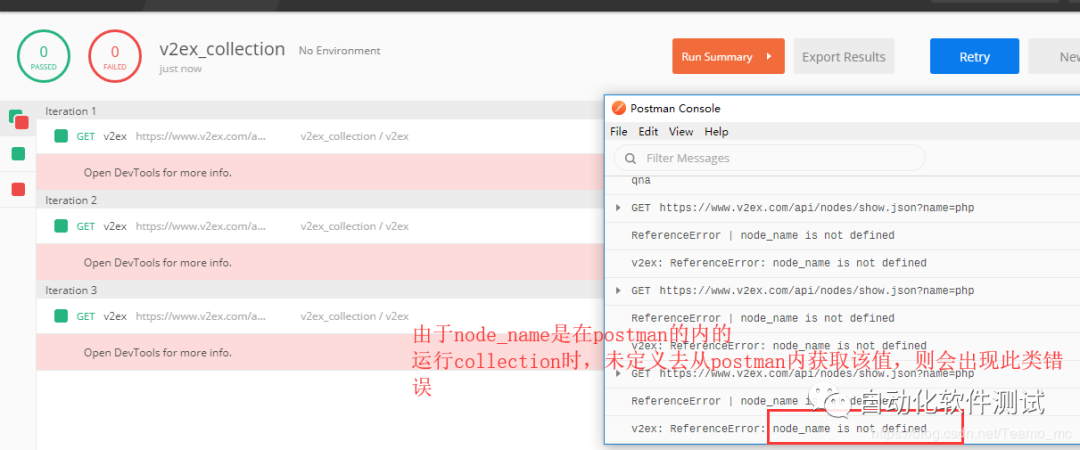Screen dimensions: 1080x450
Task: Click the magnifier icon in Filter Messages
Action: pyautogui.click(x=630, y=158)
